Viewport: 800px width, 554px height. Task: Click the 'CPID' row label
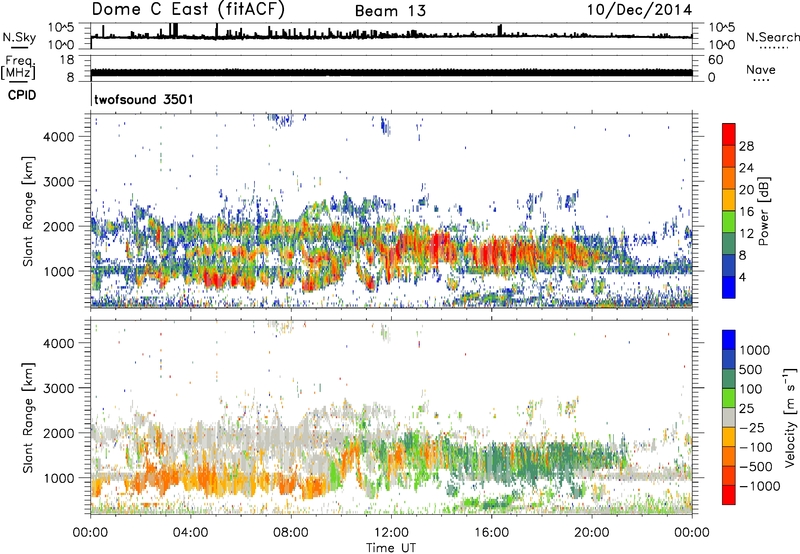(x=22, y=95)
